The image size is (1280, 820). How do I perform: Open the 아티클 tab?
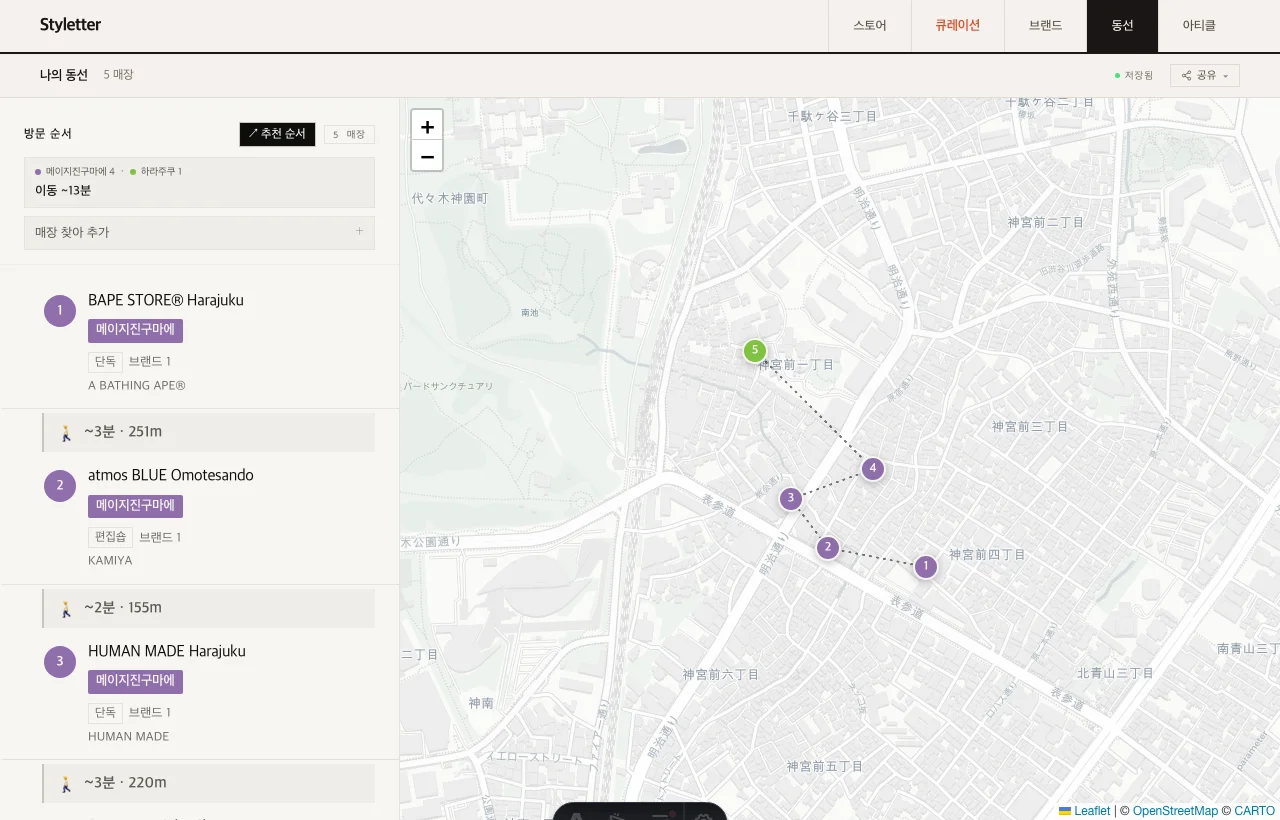[1199, 26]
